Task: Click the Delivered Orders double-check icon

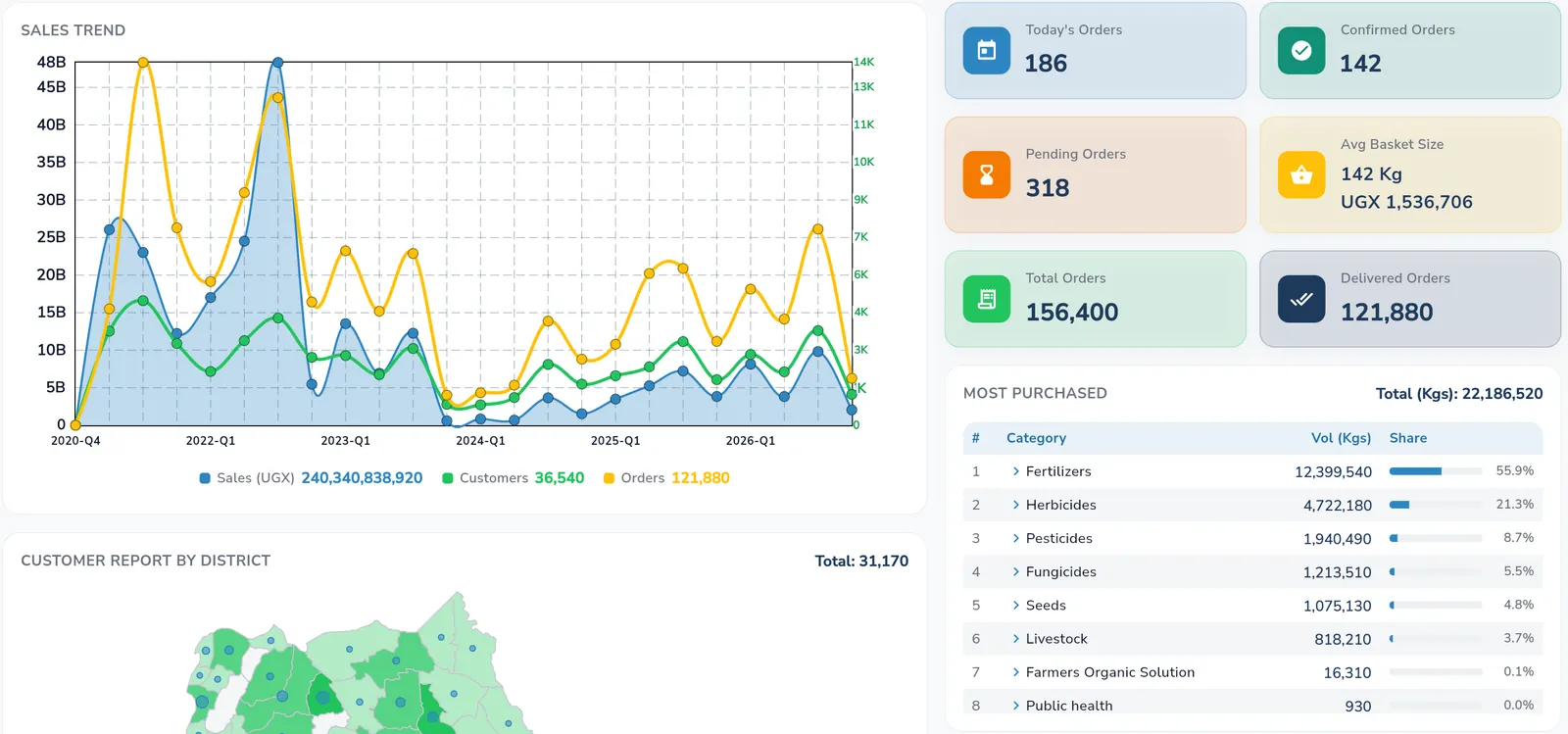Action: [x=1301, y=299]
